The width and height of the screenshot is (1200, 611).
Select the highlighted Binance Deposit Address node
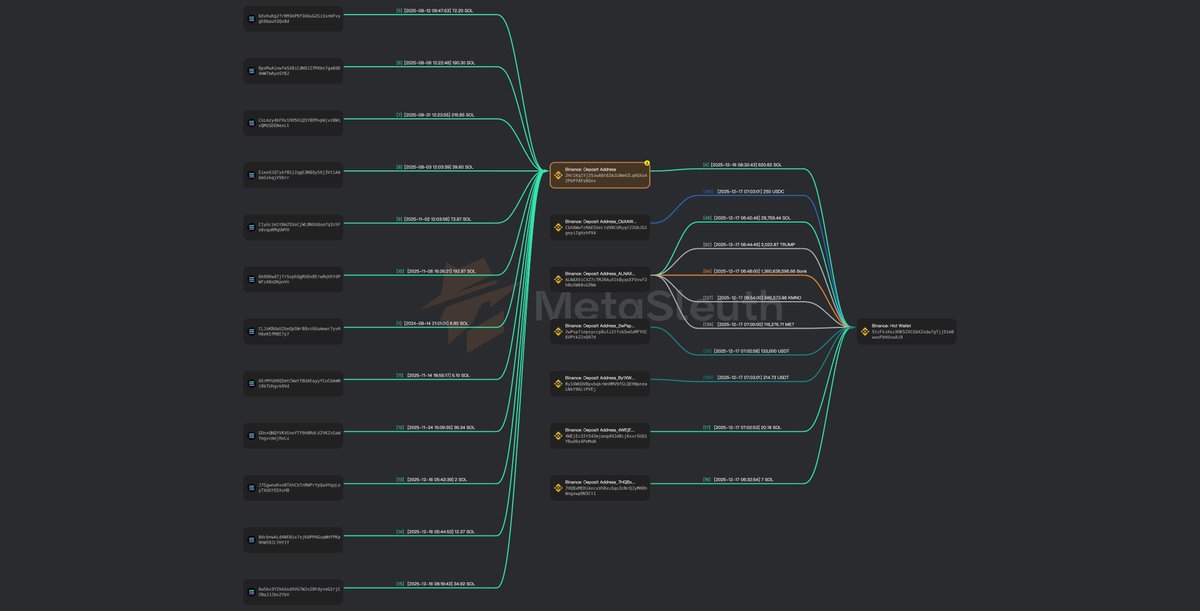pos(600,175)
